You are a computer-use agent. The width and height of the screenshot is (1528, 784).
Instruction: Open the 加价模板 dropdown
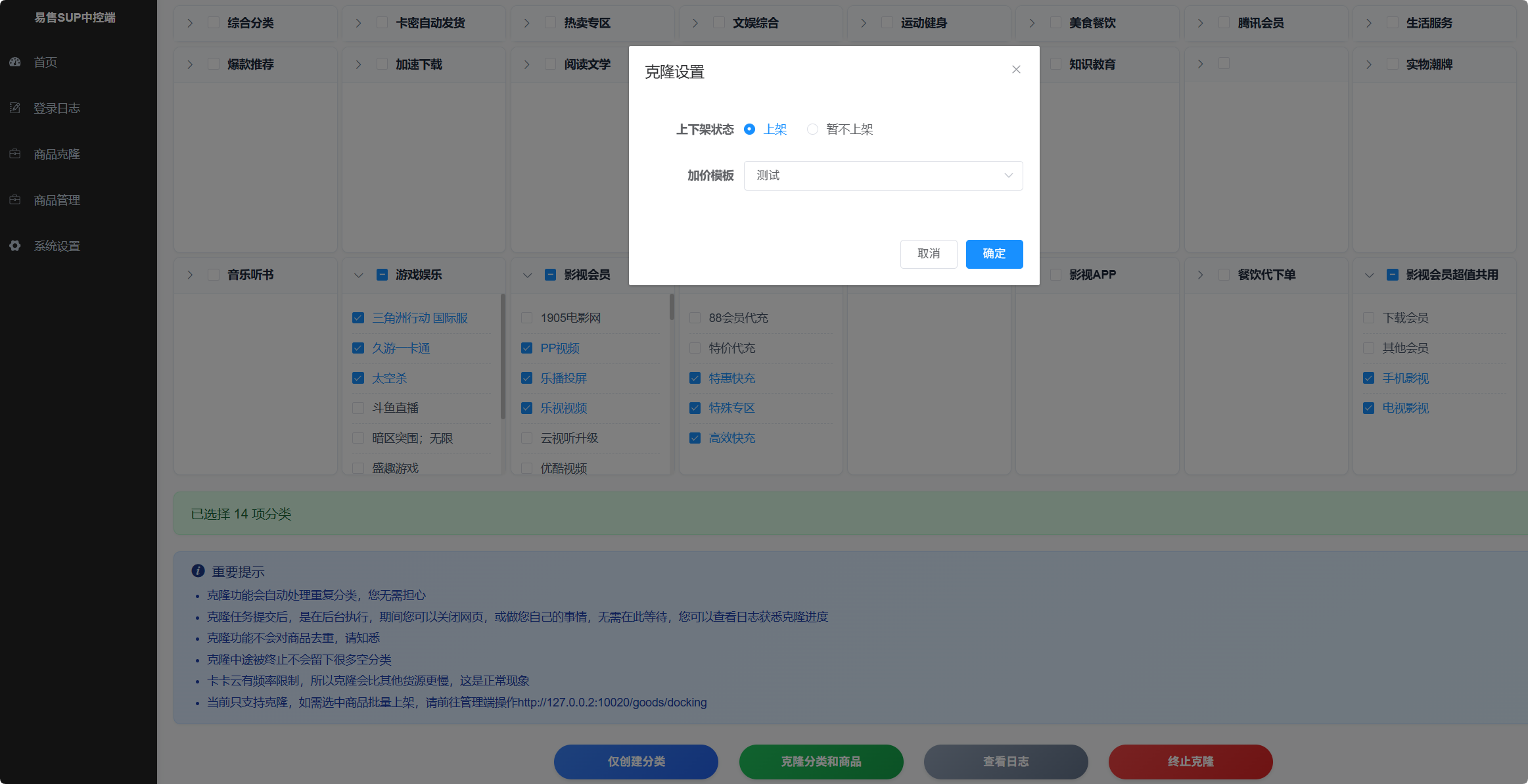pos(883,175)
